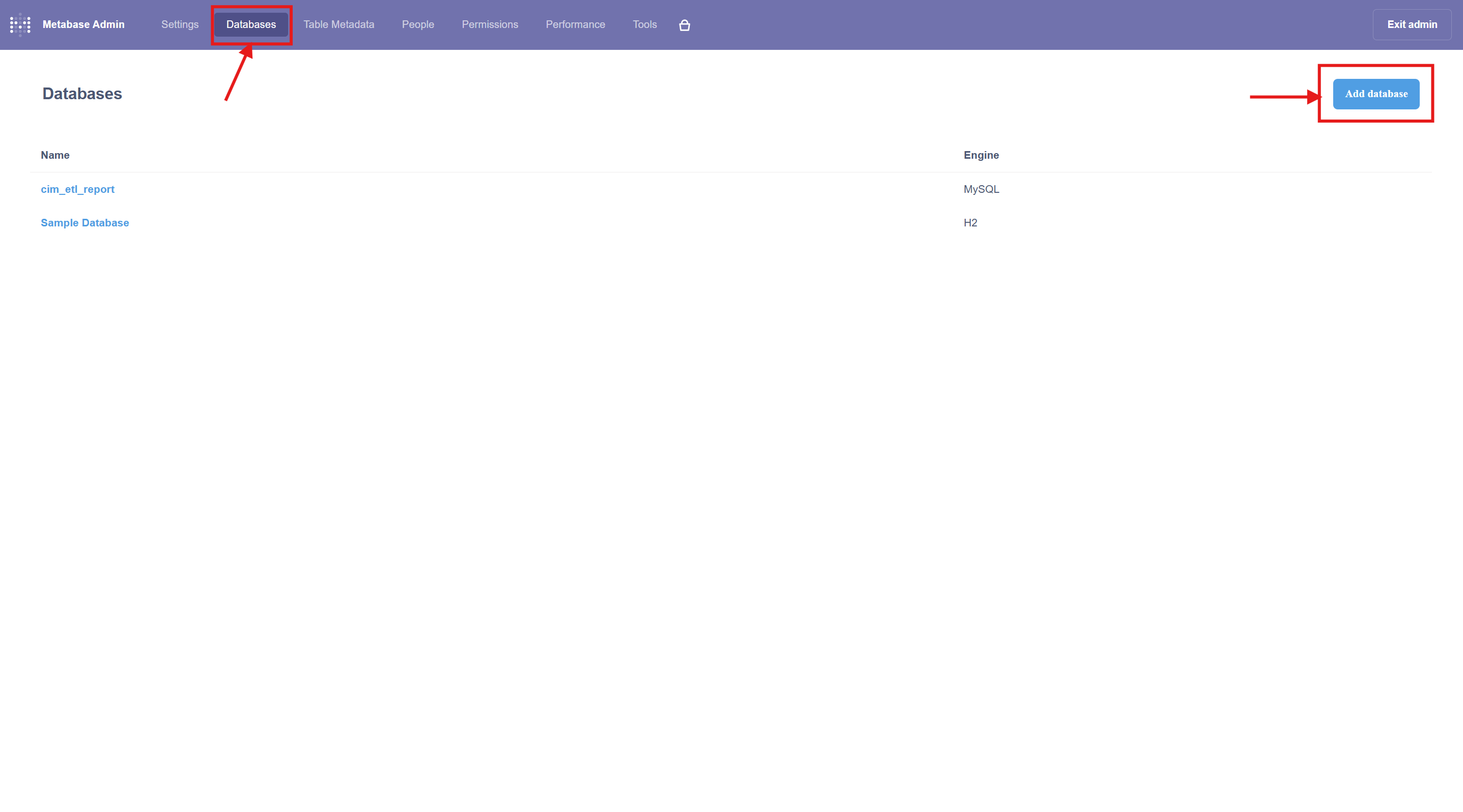1463x812 pixels.
Task: Click the Engine column header
Action: coord(981,155)
